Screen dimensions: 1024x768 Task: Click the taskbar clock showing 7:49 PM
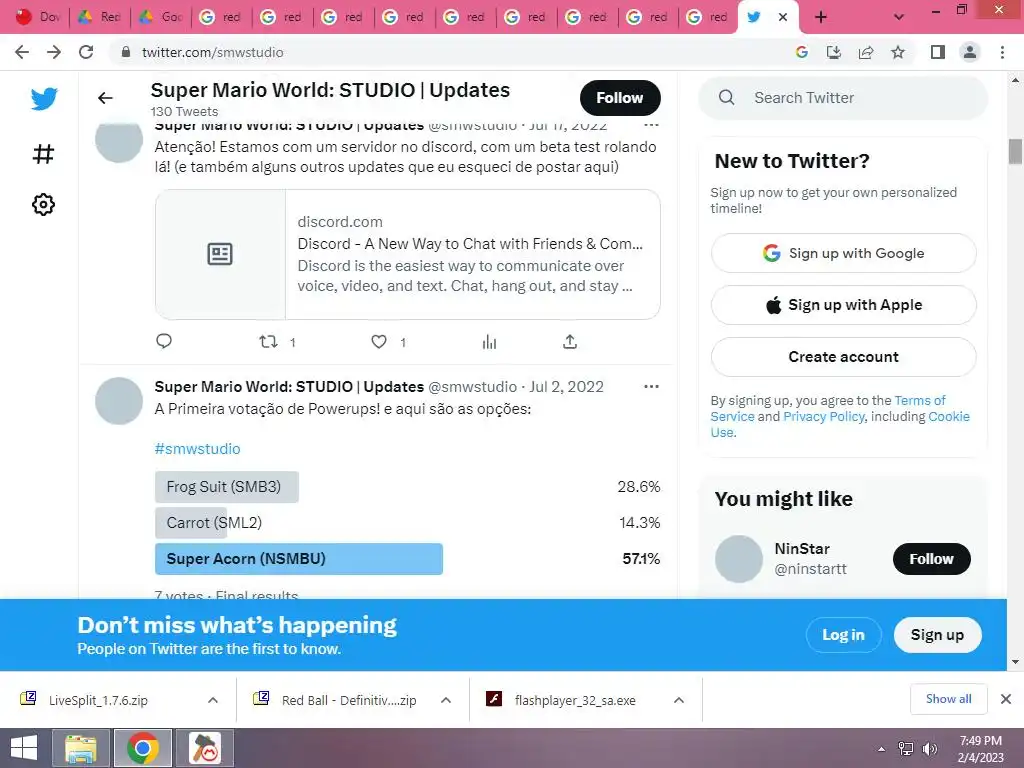point(980,749)
